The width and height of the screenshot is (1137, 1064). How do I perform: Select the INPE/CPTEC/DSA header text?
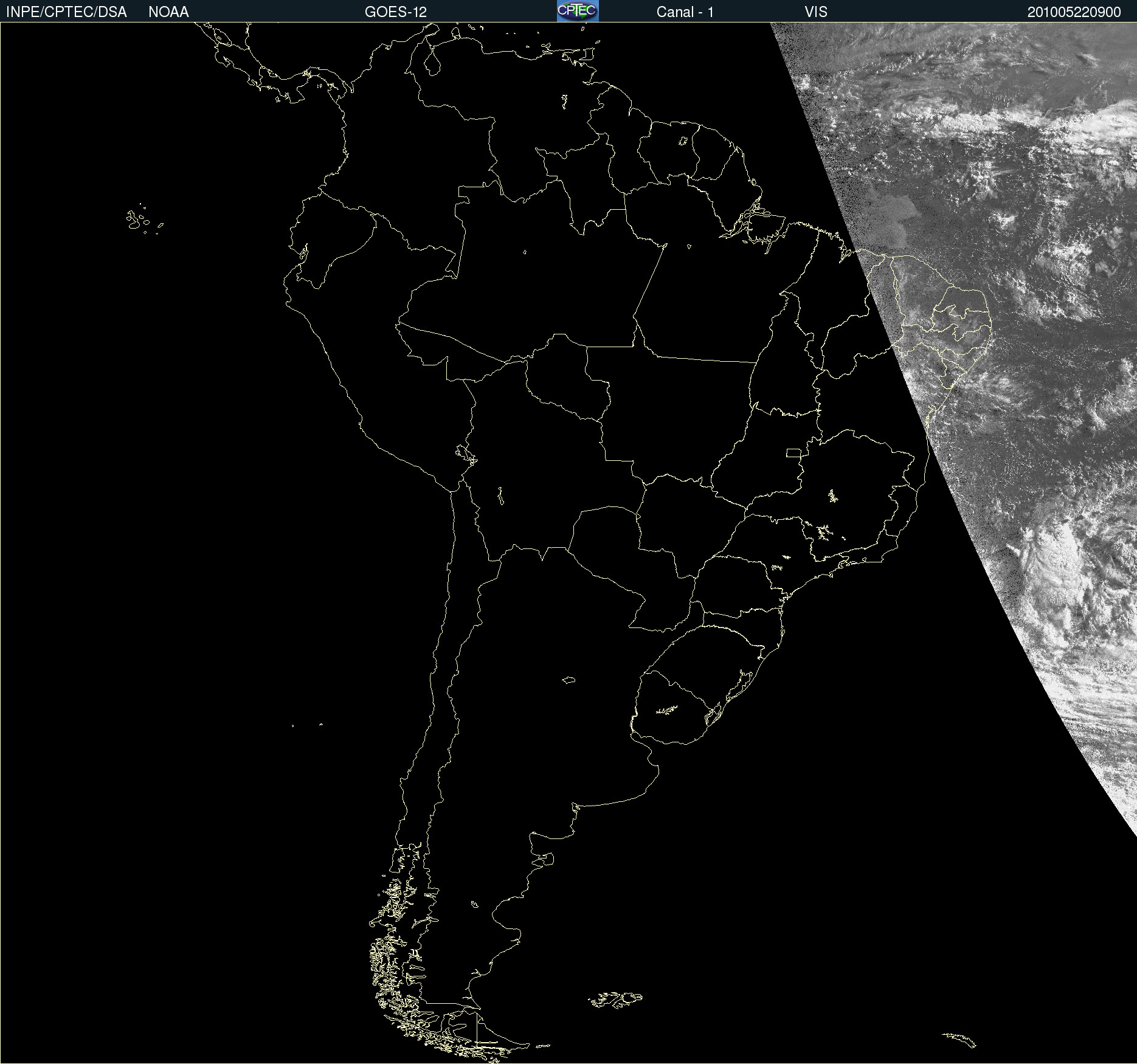tap(66, 12)
